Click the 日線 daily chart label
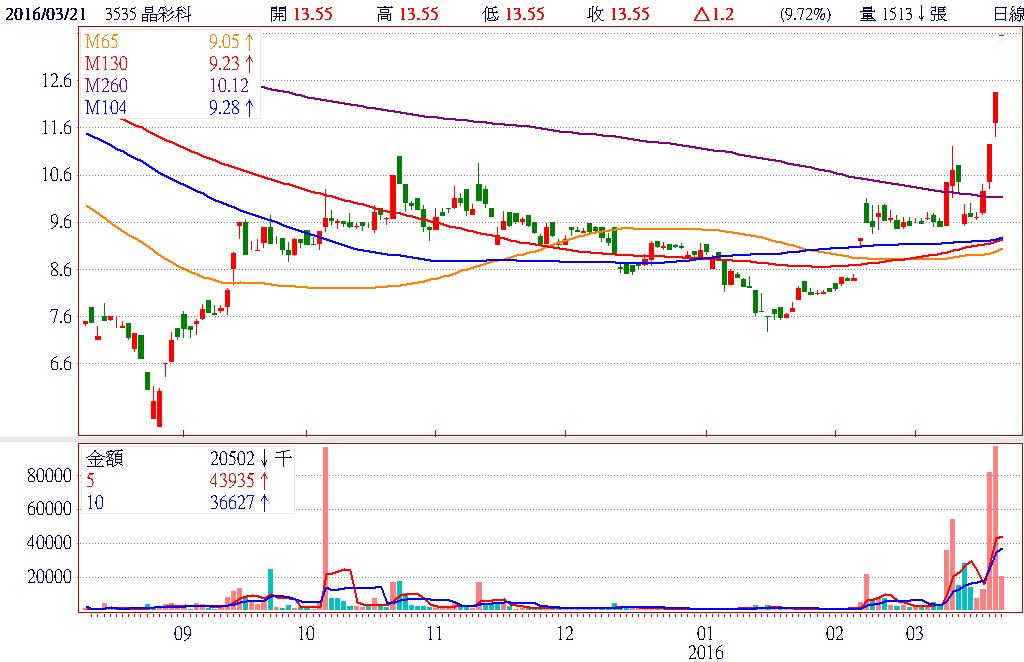 pos(1007,14)
